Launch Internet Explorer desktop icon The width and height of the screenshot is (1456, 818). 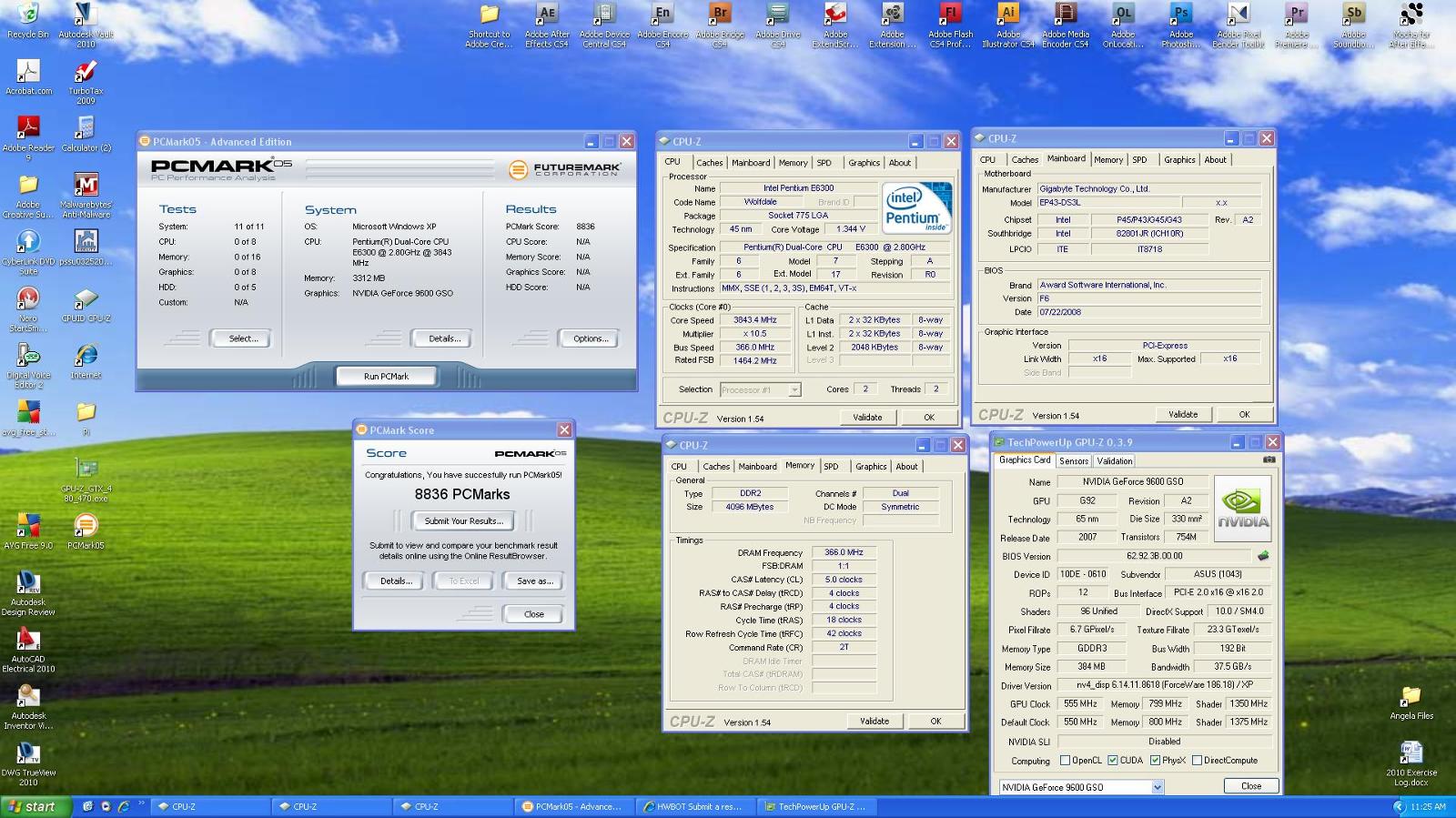(x=86, y=362)
